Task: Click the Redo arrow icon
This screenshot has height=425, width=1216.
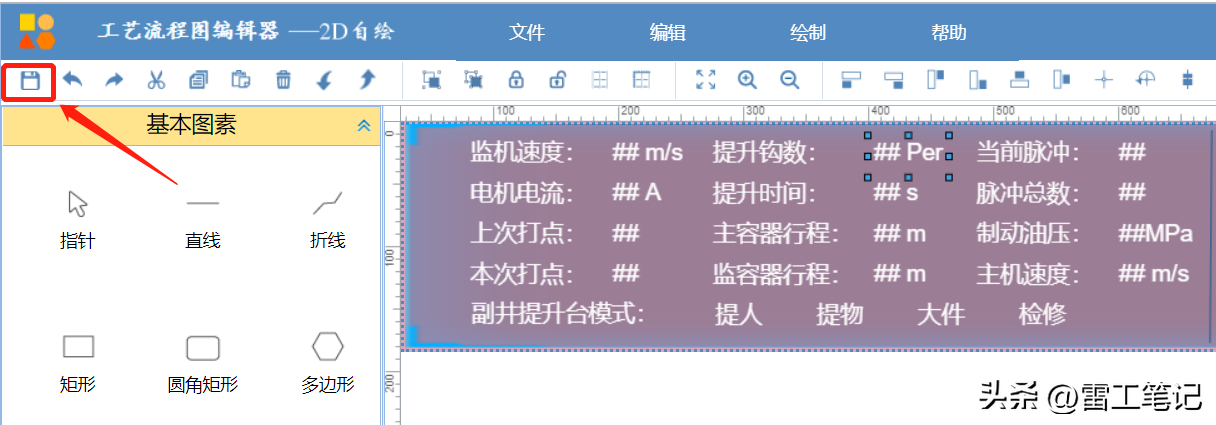Action: click(114, 80)
